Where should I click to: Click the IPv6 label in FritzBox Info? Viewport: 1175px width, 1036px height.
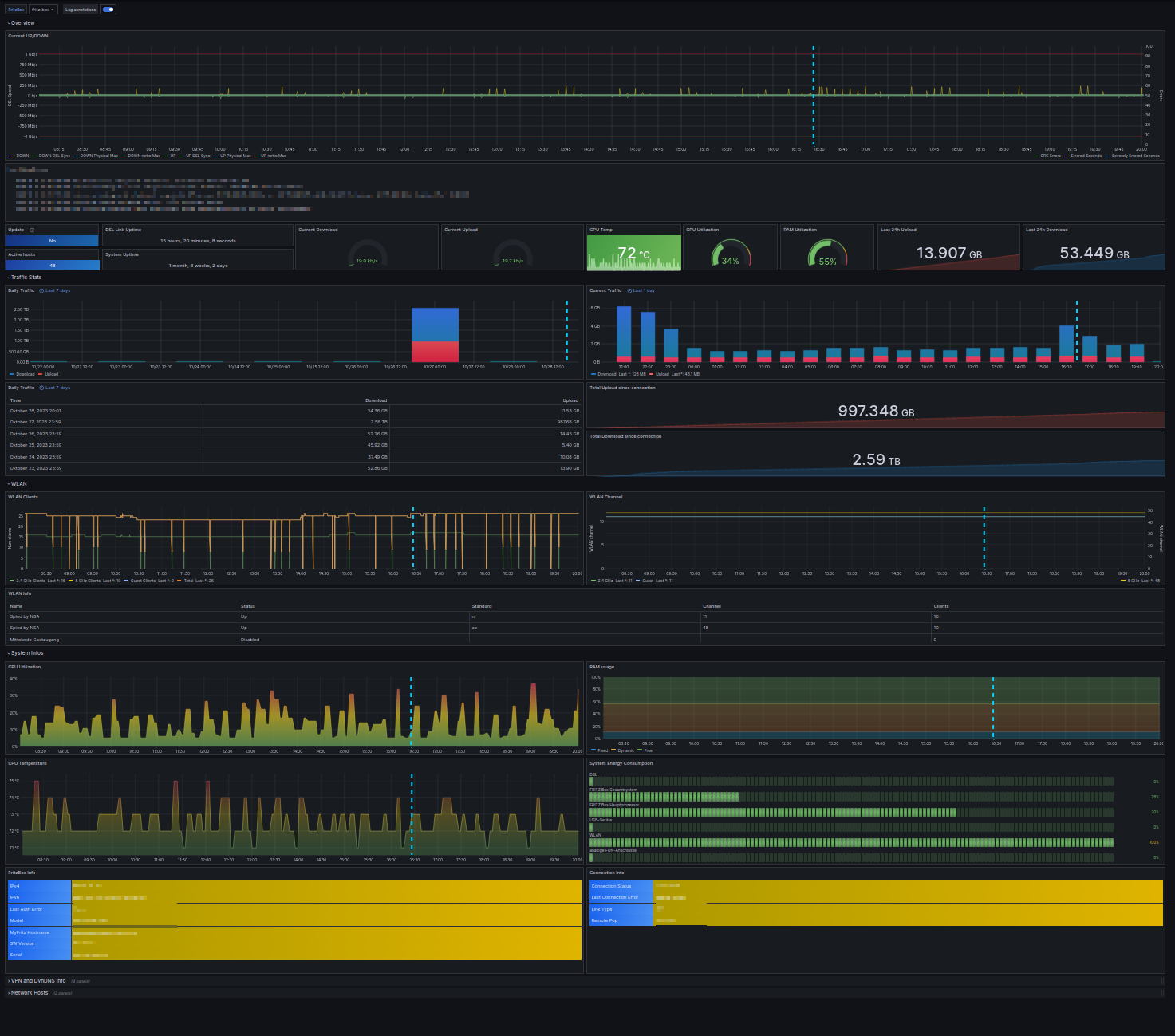pos(15,897)
